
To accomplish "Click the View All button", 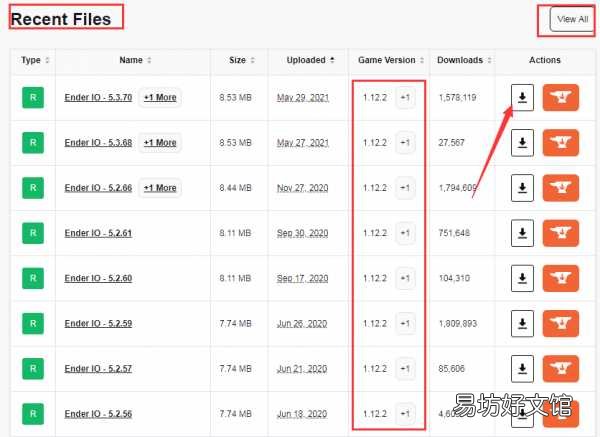I will coord(572,20).
